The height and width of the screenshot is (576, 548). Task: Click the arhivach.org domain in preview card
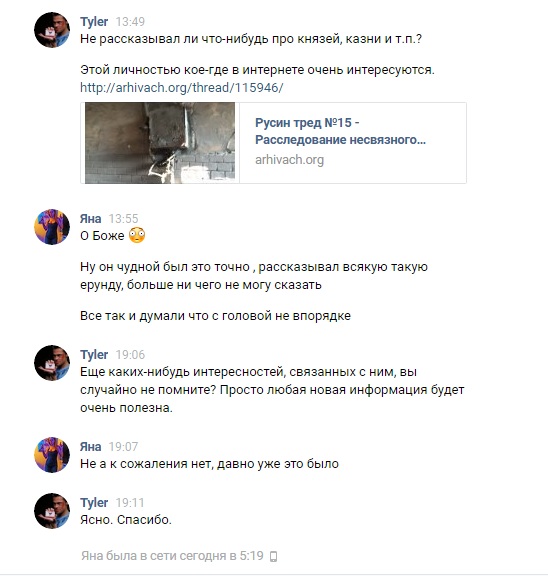pyautogui.click(x=289, y=159)
